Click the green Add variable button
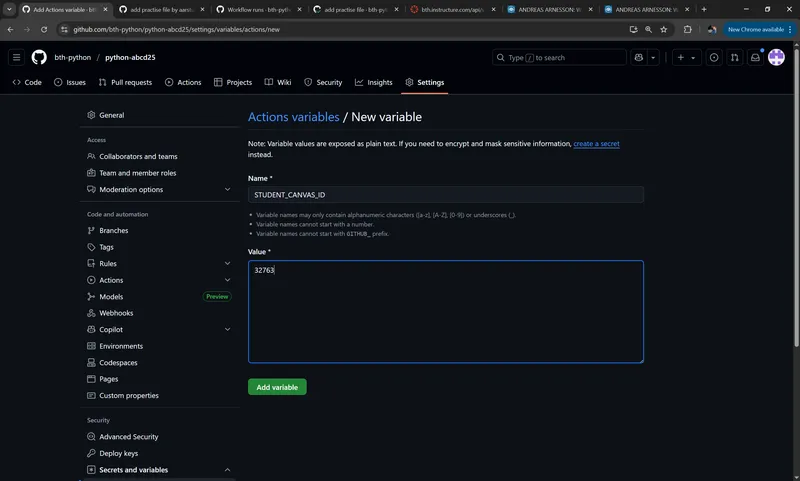This screenshot has width=800, height=481. pyautogui.click(x=277, y=387)
